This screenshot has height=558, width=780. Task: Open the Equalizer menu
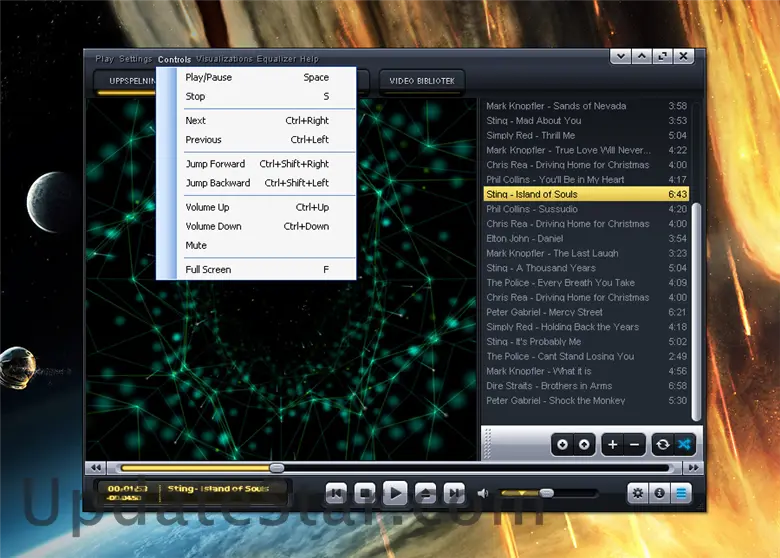pyautogui.click(x=277, y=59)
